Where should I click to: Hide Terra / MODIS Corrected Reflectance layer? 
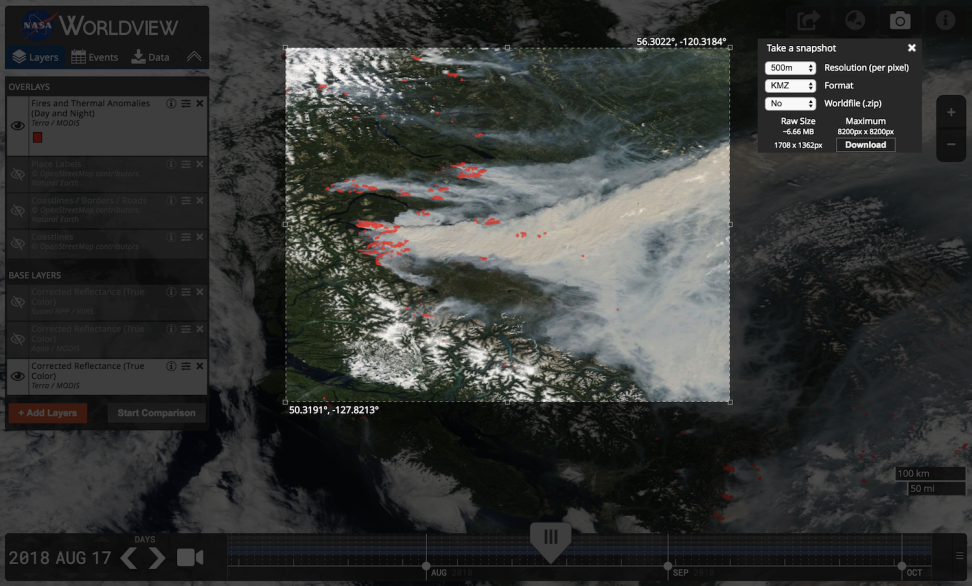point(17,376)
